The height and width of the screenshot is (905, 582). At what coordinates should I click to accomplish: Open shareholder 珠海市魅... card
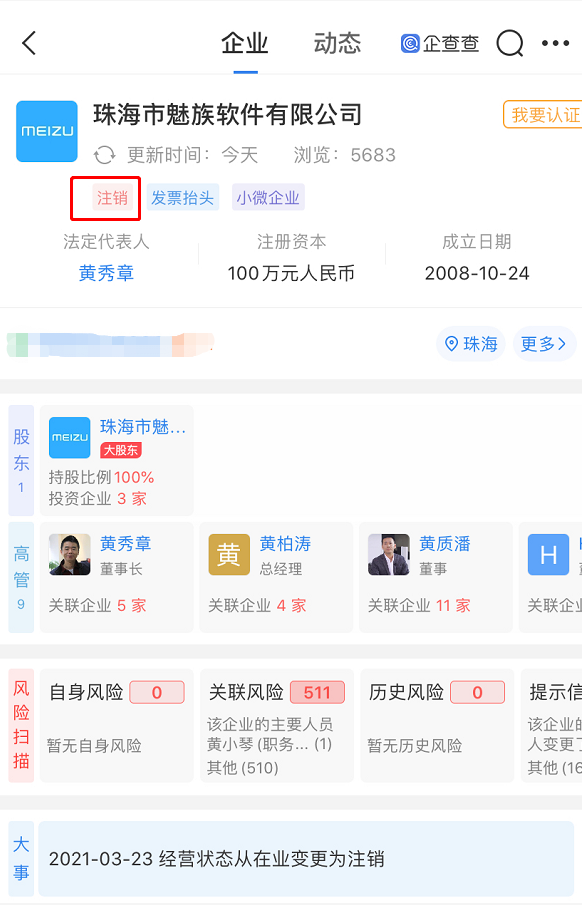click(x=117, y=461)
